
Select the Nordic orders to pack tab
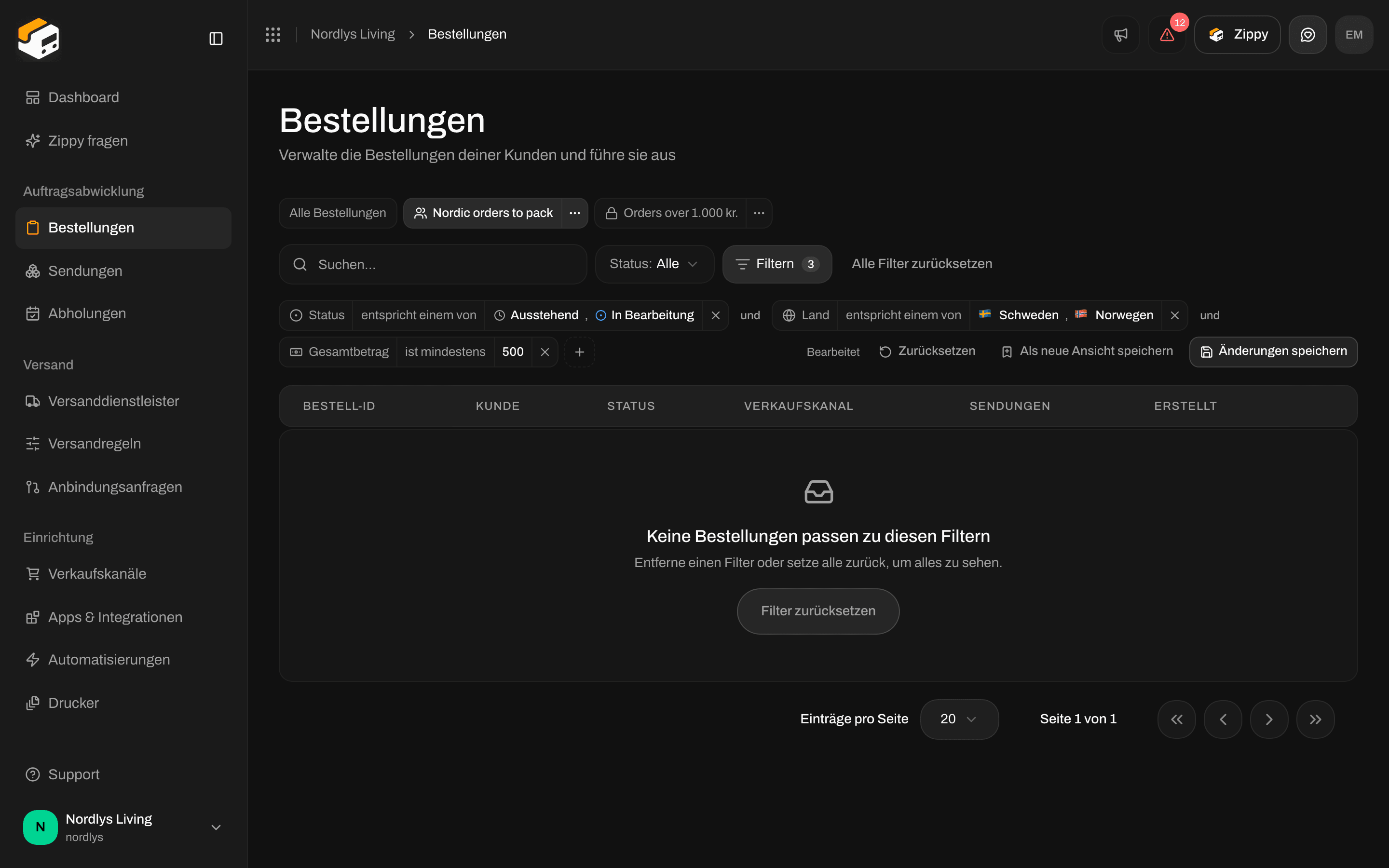[483, 213]
